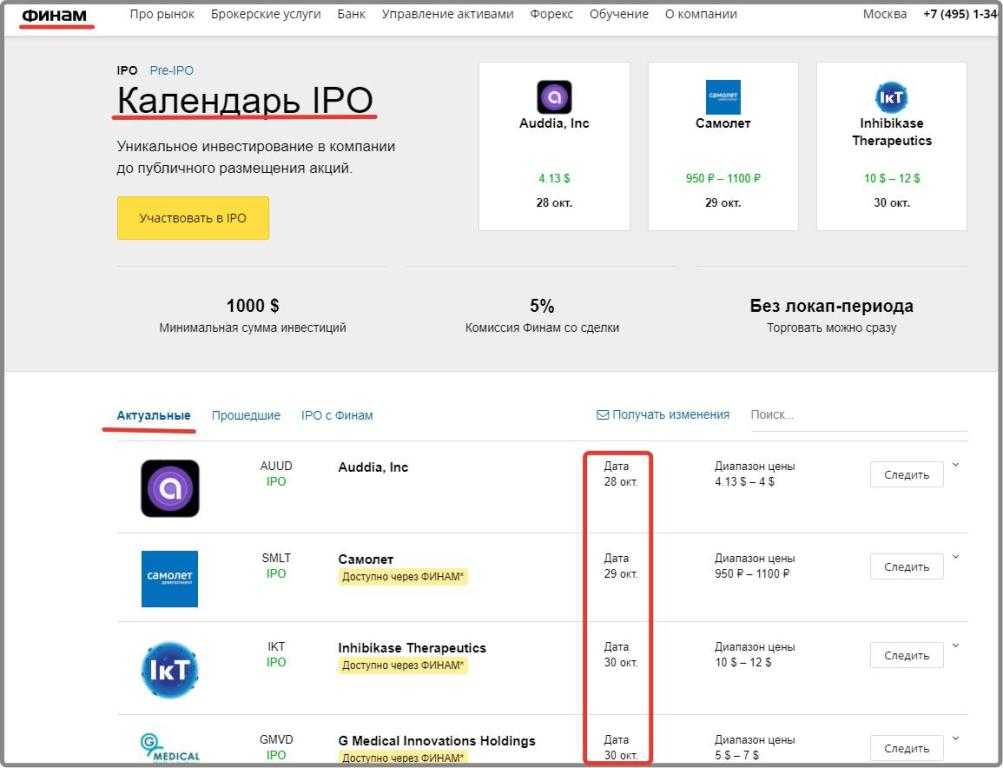1003x768 pixels.
Task: Click the Auddia logo in the top card
Action: pyautogui.click(x=554, y=97)
